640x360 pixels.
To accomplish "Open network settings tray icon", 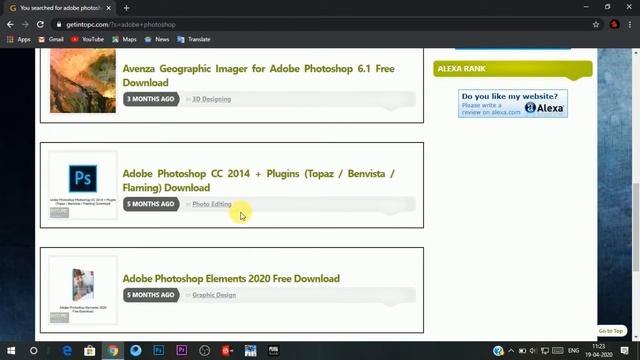I will click(x=544, y=351).
